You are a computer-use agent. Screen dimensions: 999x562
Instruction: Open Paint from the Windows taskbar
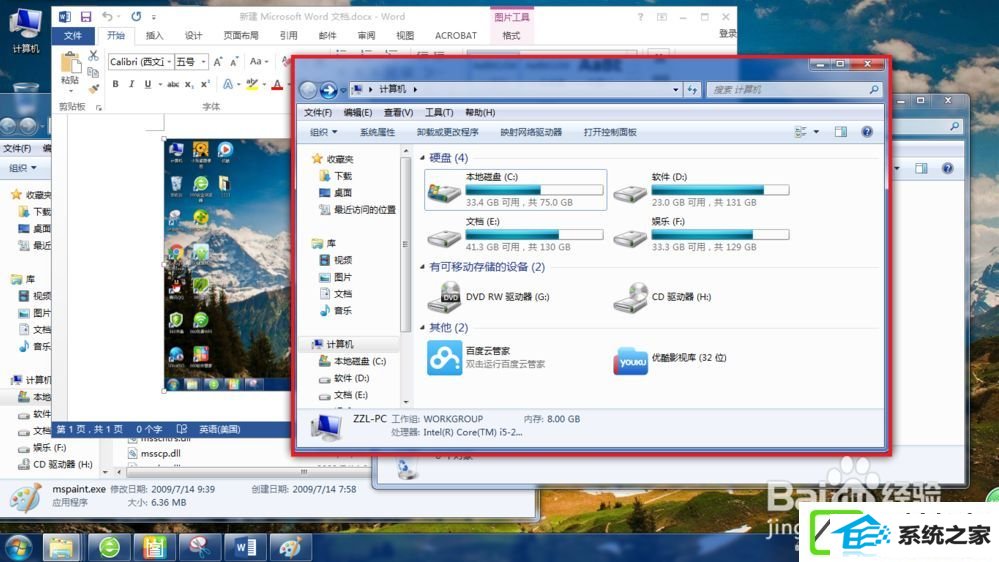click(x=290, y=547)
